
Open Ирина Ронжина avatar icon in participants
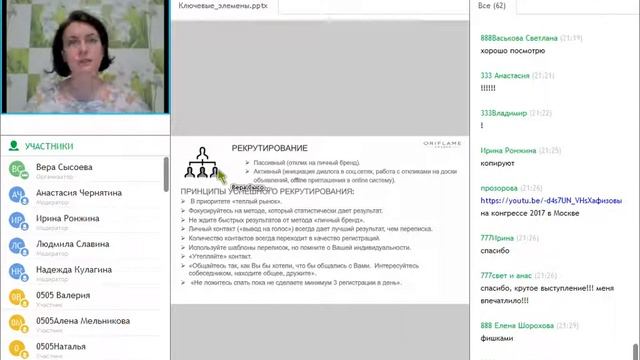[x=18, y=221]
